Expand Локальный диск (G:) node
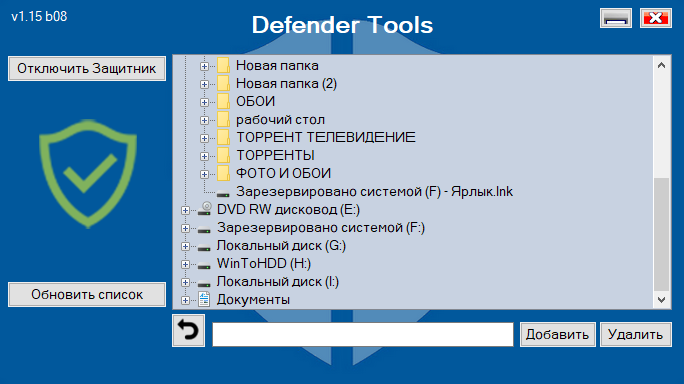Viewport: 684px width, 384px height. (x=185, y=247)
